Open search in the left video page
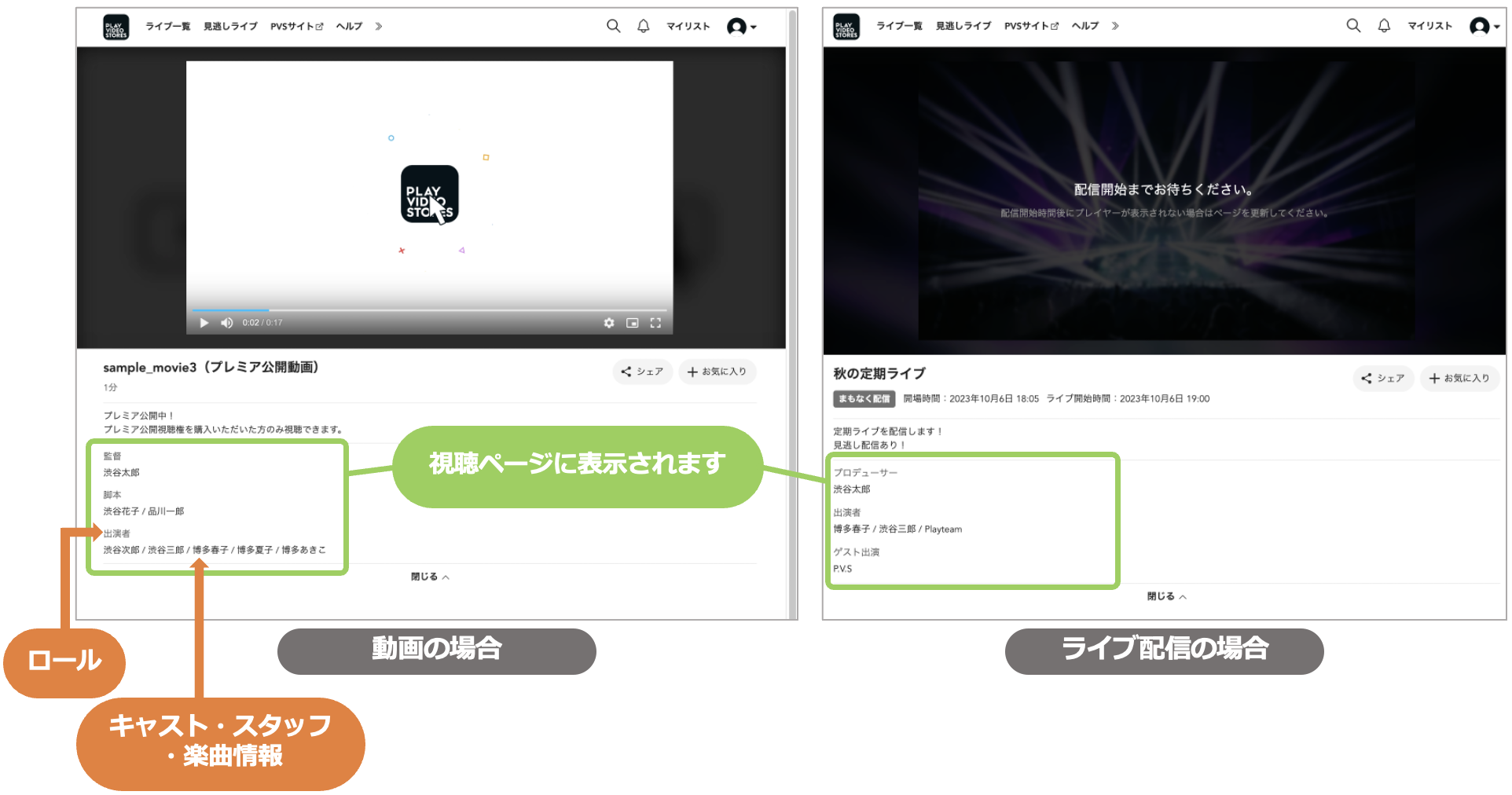 click(614, 26)
